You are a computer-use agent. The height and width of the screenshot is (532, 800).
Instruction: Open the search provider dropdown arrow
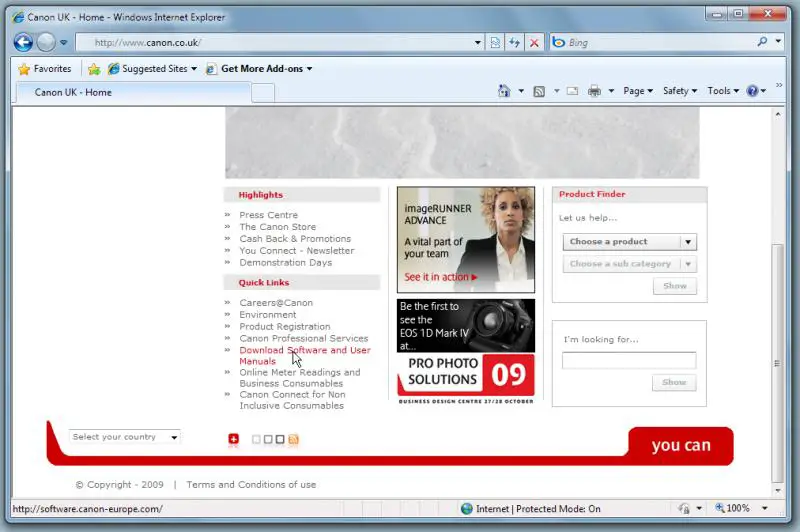click(778, 41)
